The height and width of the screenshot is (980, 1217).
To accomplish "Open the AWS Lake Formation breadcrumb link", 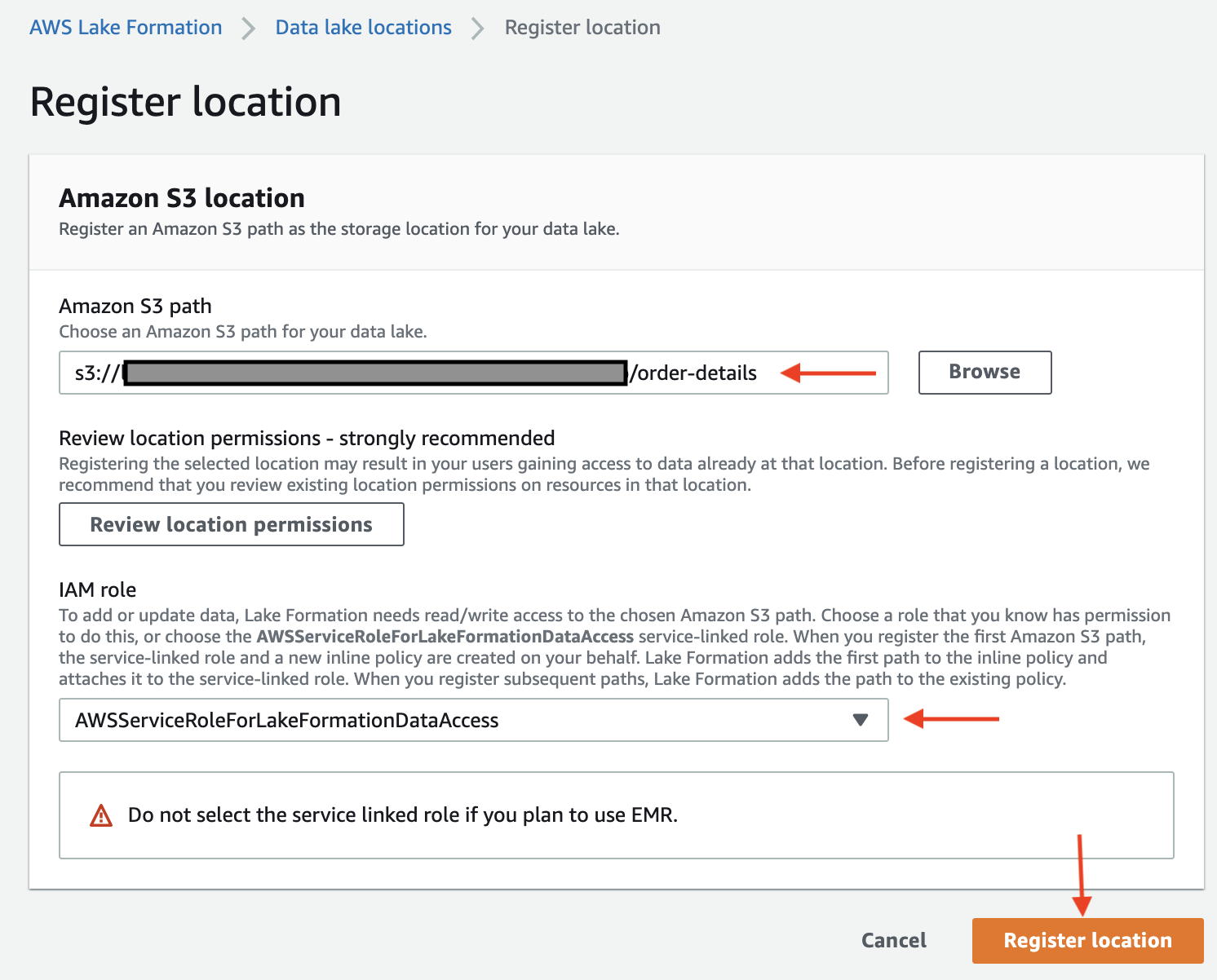I will coord(126,27).
